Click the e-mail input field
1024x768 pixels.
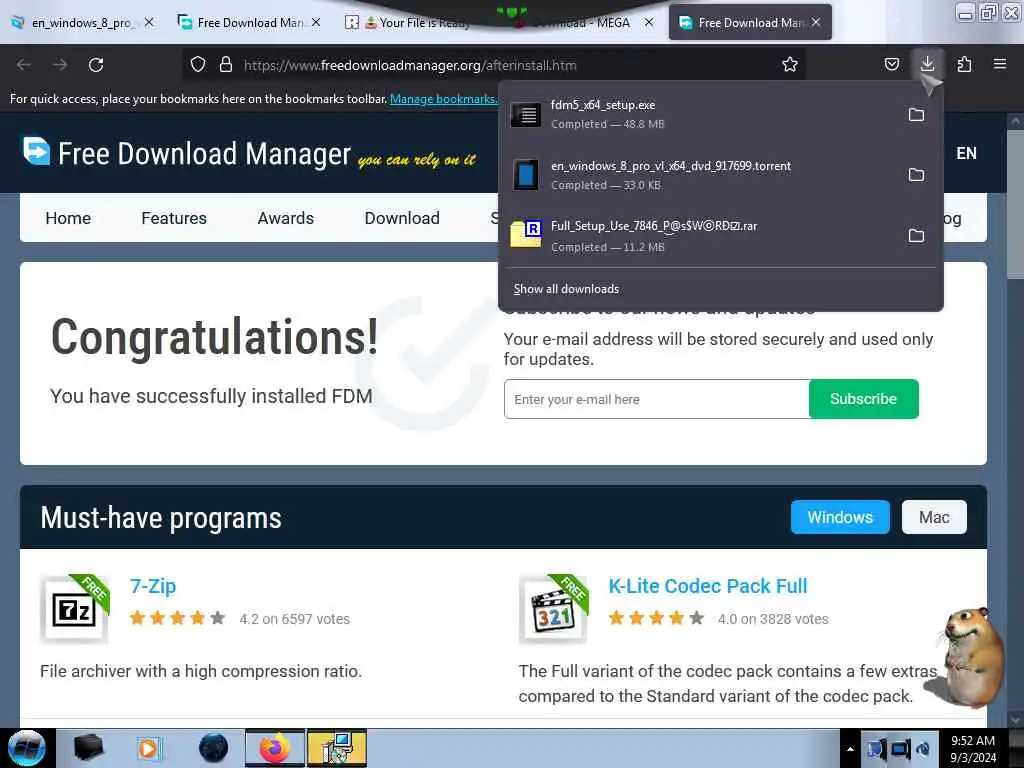tap(656, 399)
